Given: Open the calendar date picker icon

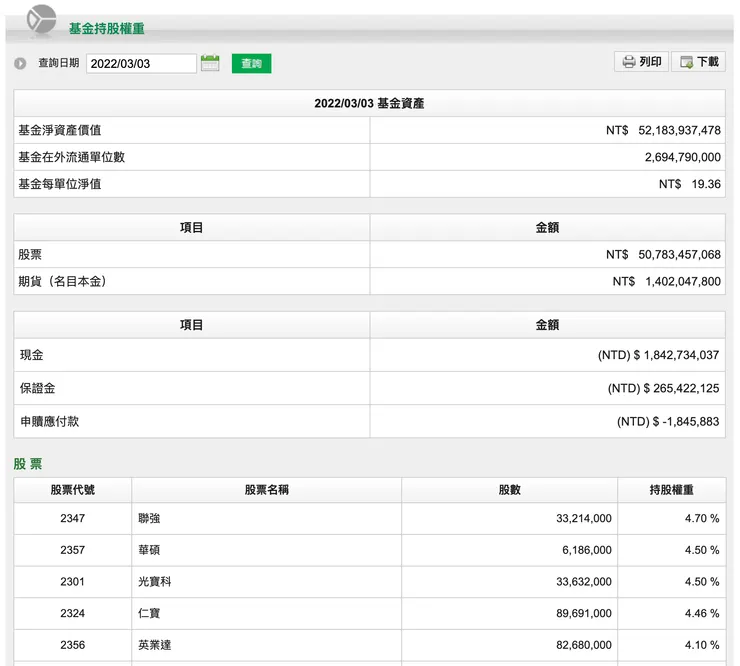Looking at the screenshot, I should coord(210,63).
